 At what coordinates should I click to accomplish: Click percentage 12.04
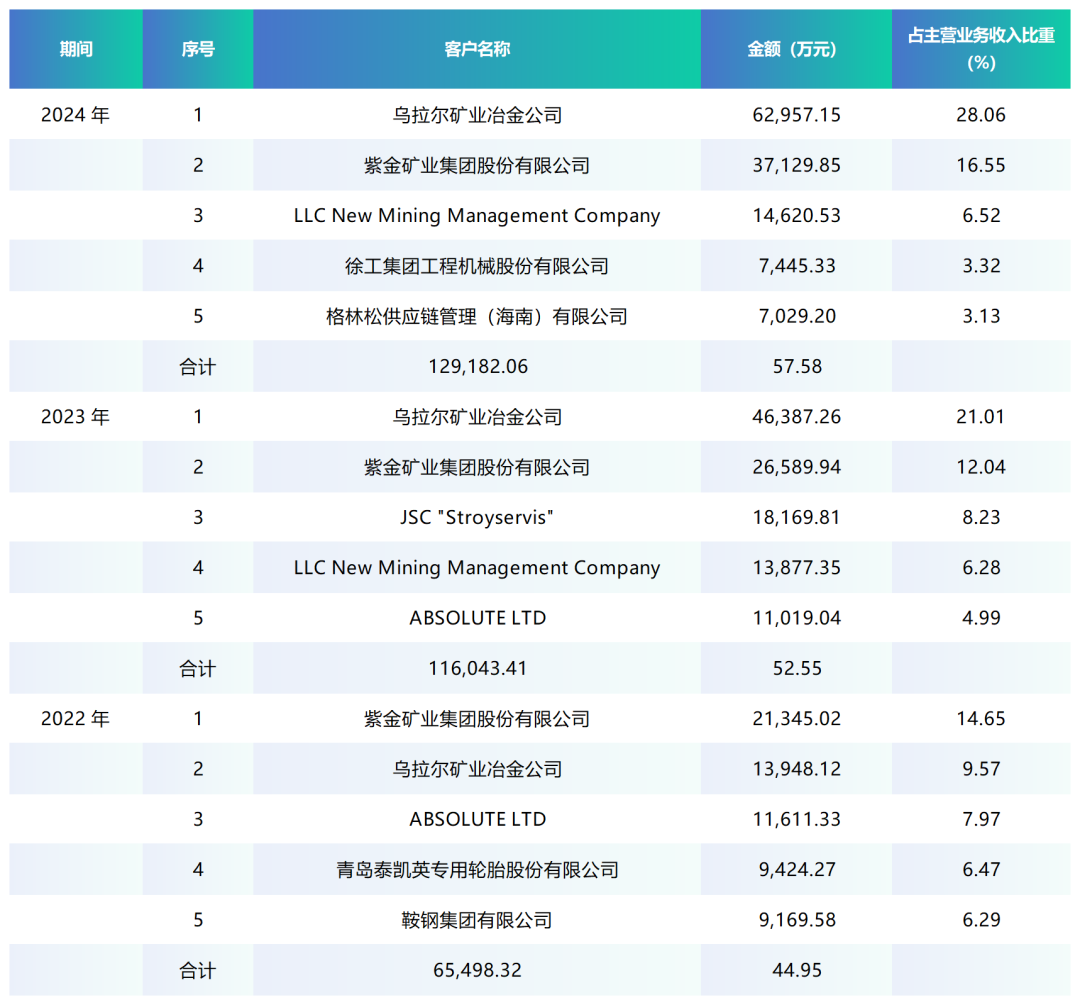pyautogui.click(x=981, y=467)
